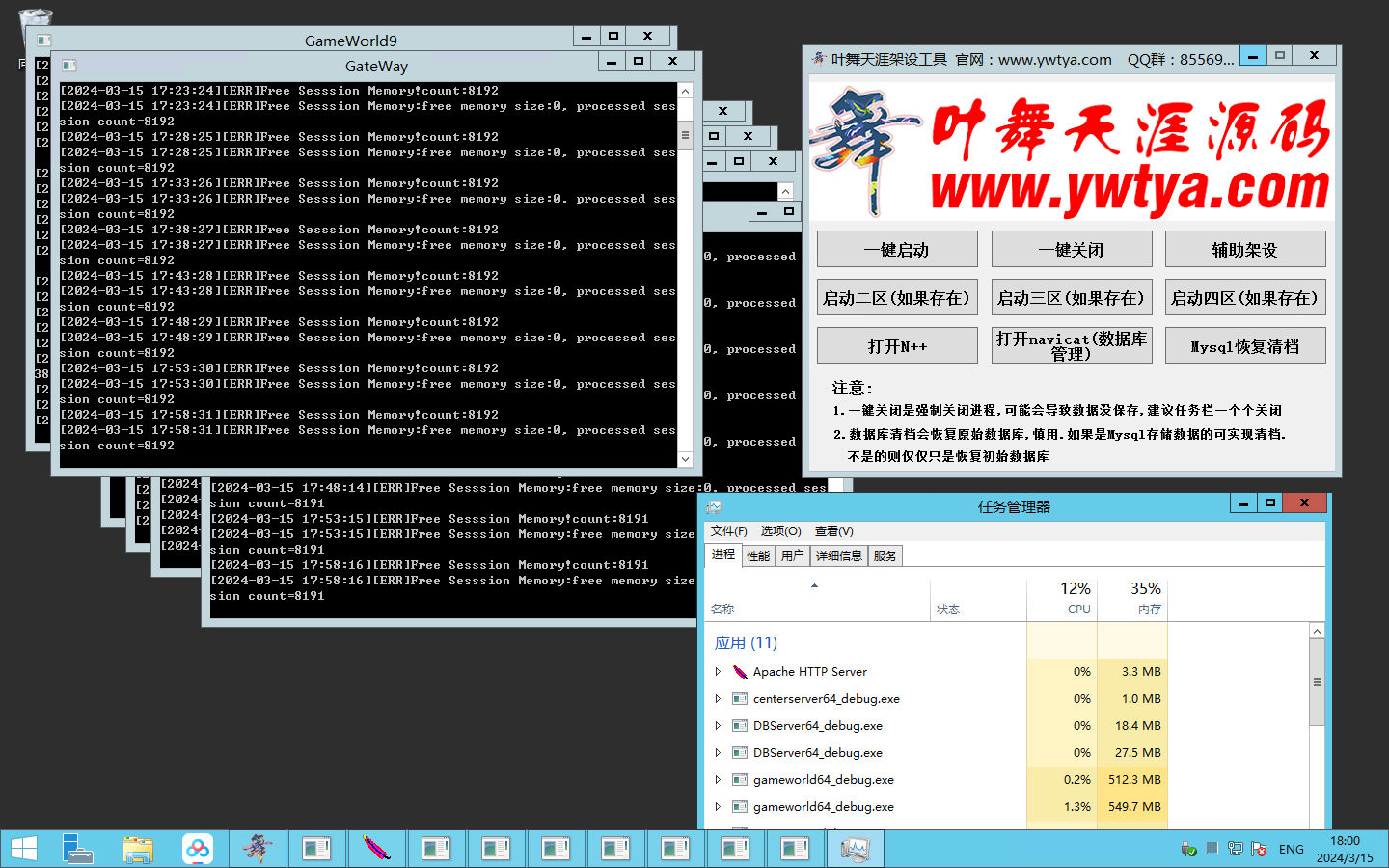Click the 打开N++ button

pyautogui.click(x=897, y=346)
